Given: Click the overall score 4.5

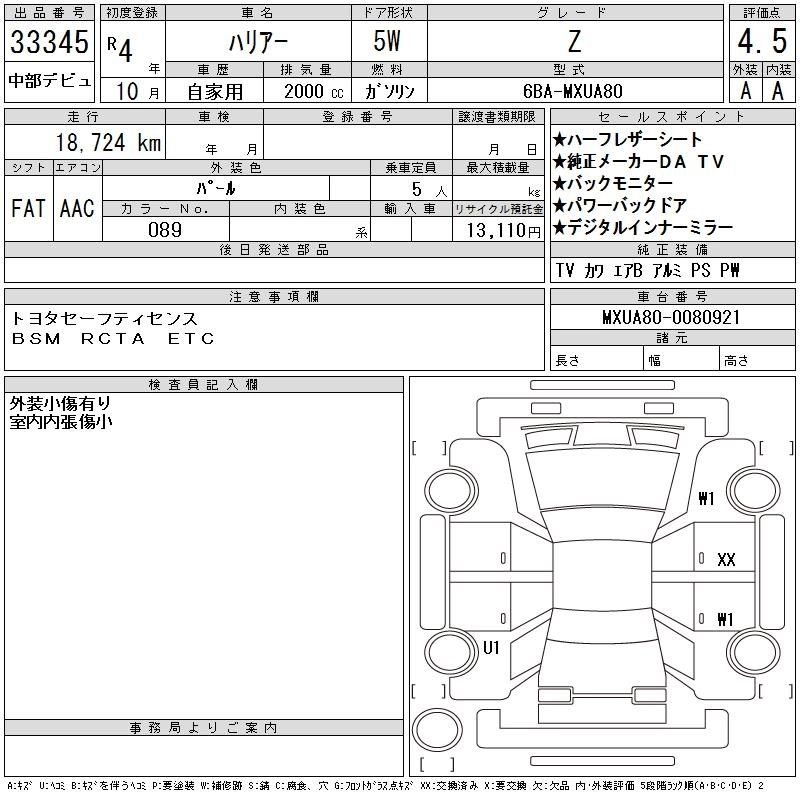Looking at the screenshot, I should click(761, 43).
